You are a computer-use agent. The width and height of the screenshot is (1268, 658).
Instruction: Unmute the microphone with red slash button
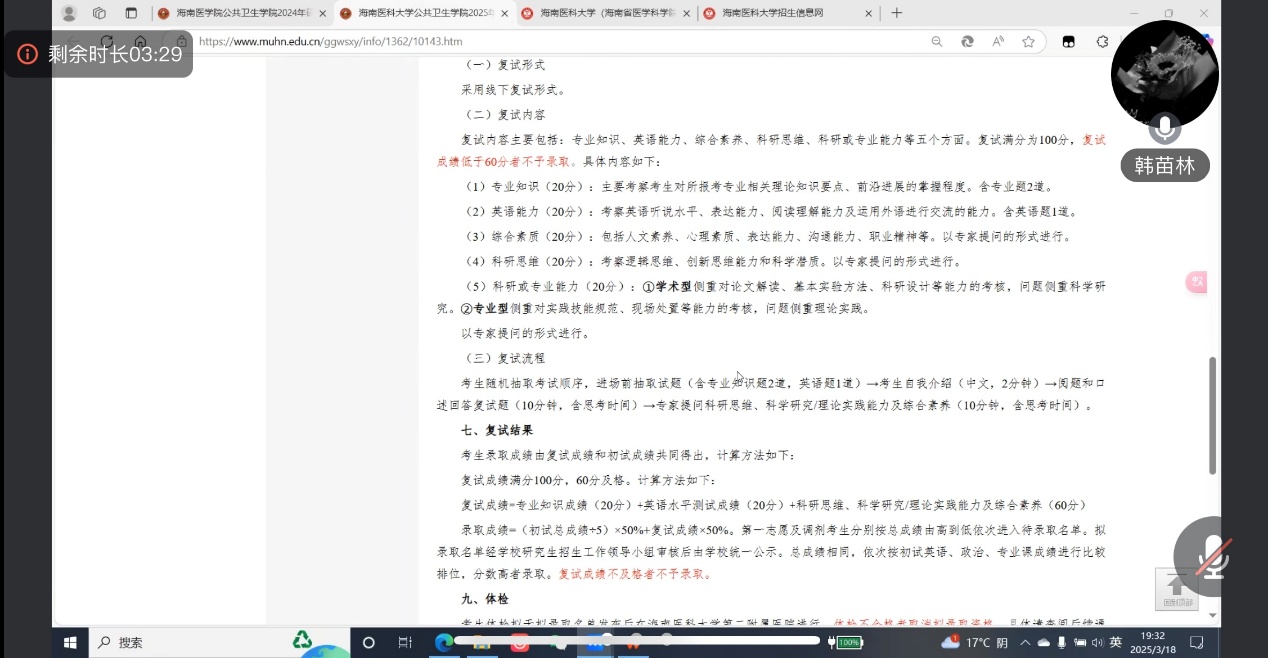click(1212, 558)
